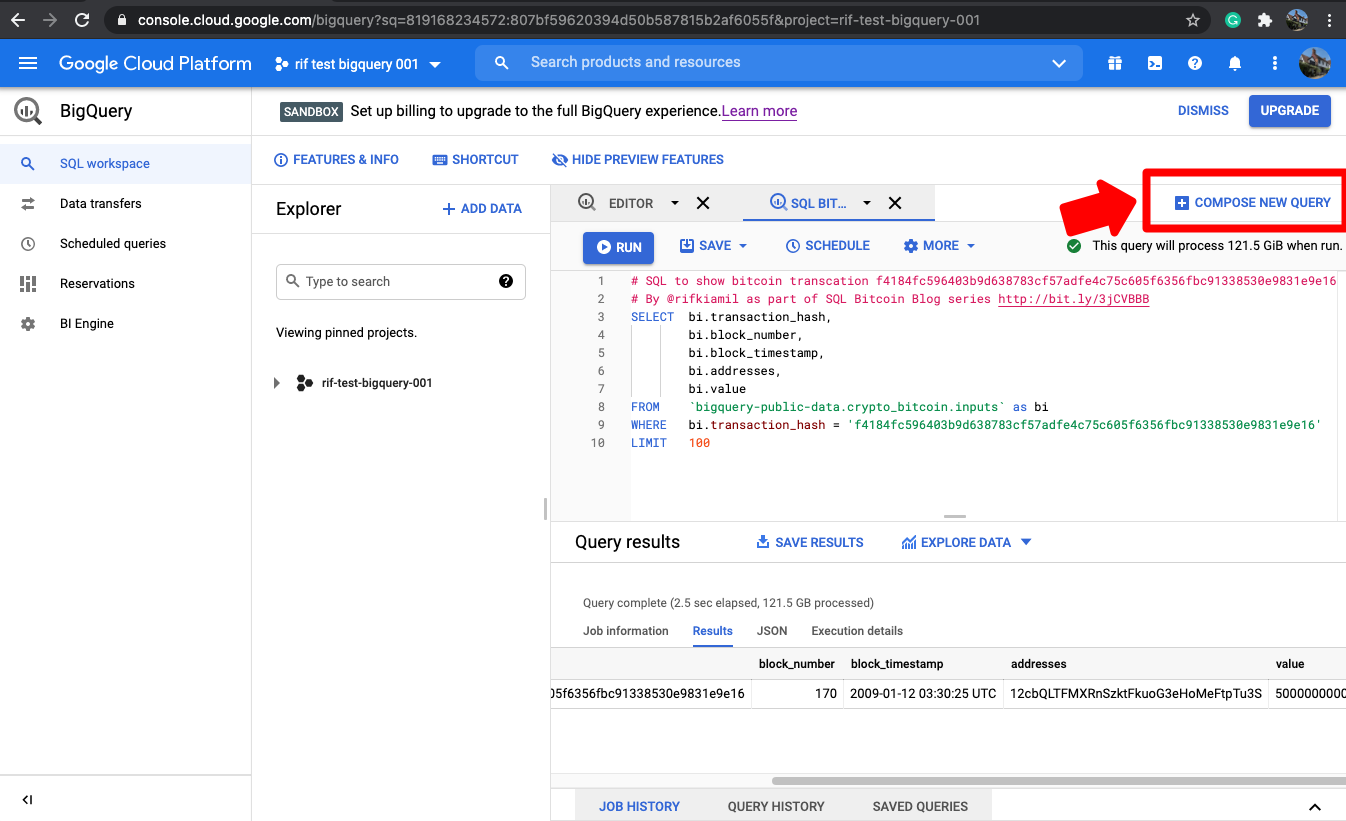
Task: Click the Google account avatar
Action: [x=1314, y=63]
